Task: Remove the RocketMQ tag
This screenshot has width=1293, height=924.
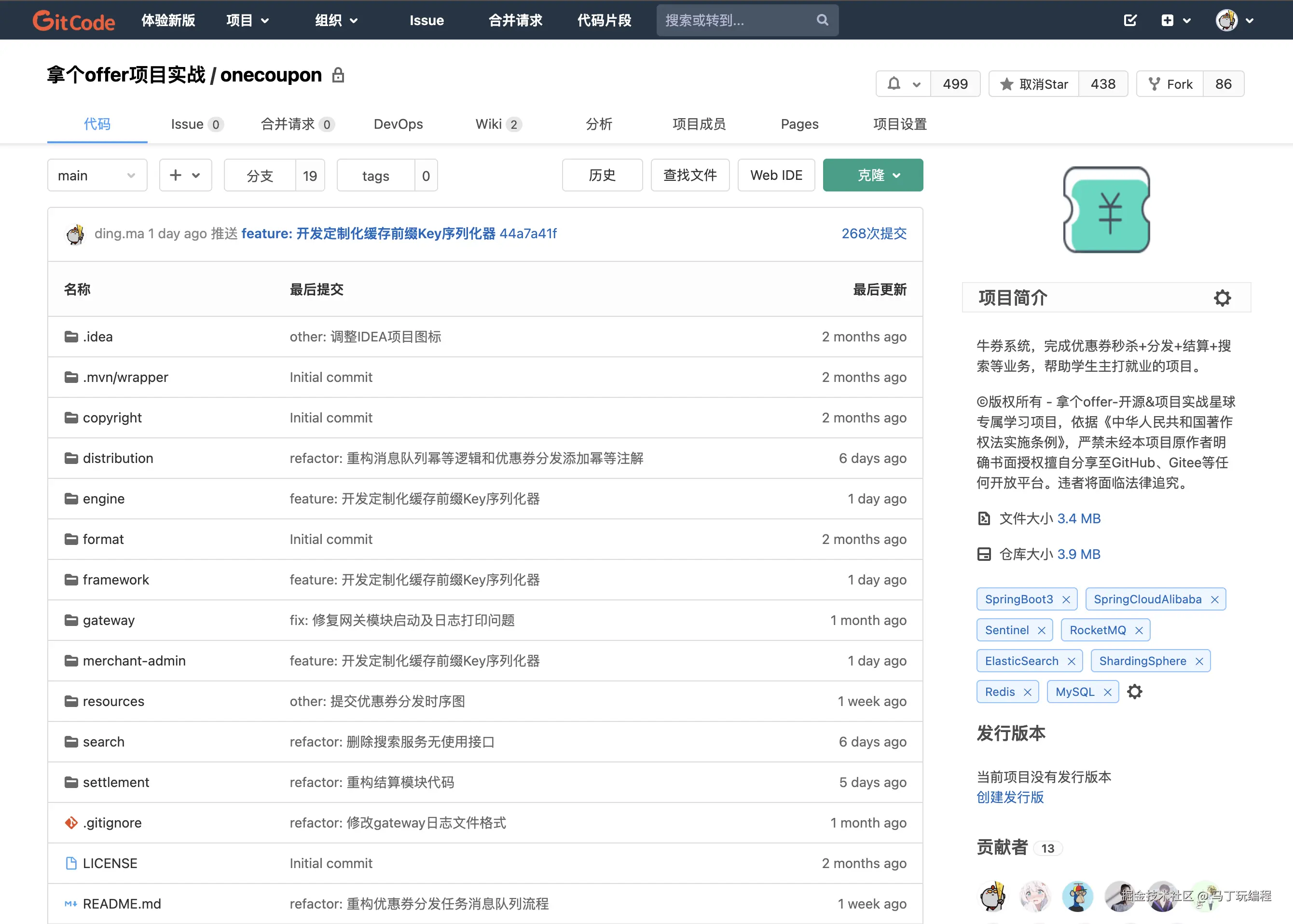Action: (x=1139, y=630)
